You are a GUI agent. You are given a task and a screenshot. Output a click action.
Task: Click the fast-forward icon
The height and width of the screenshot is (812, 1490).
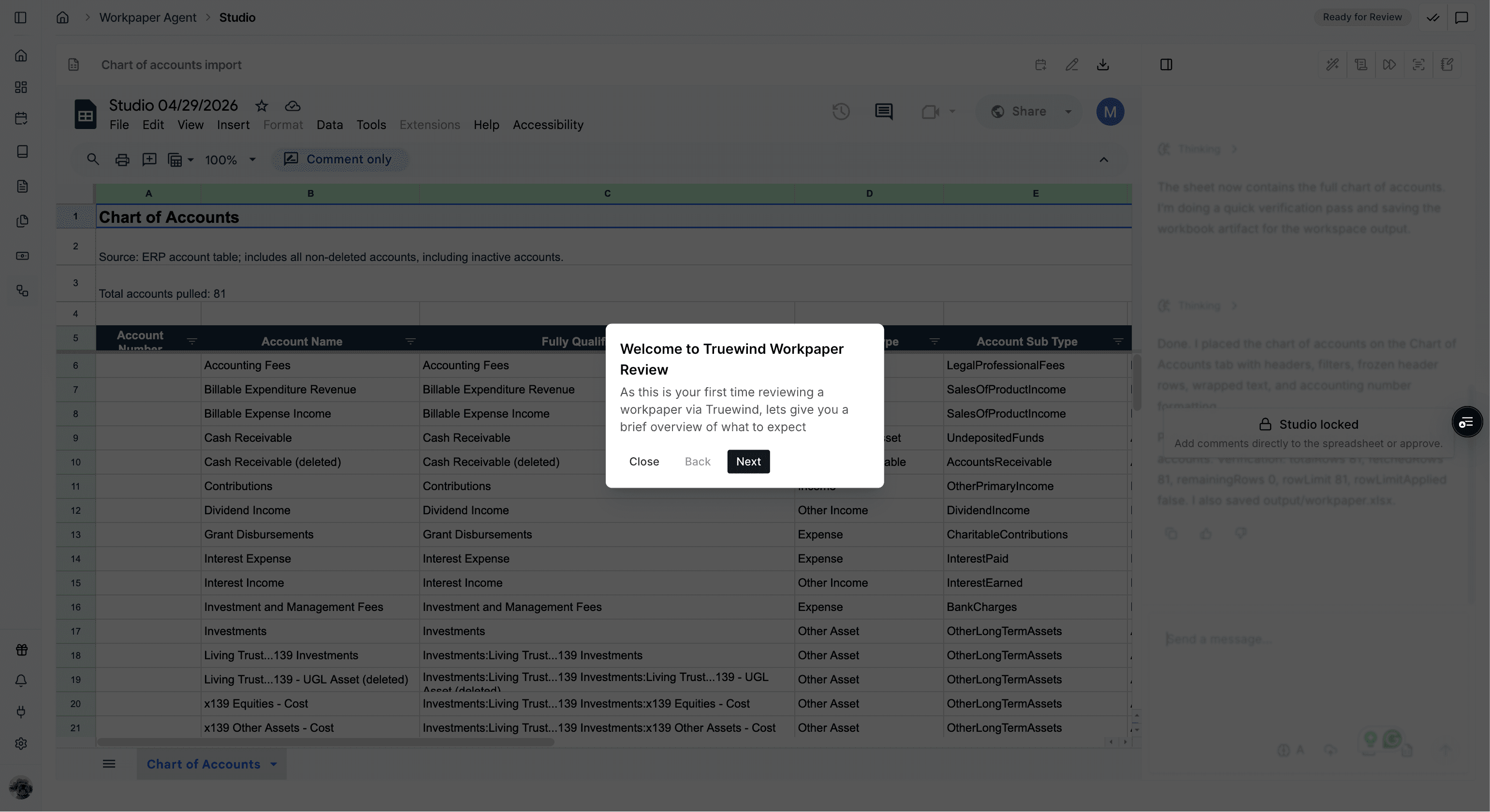tap(1389, 65)
